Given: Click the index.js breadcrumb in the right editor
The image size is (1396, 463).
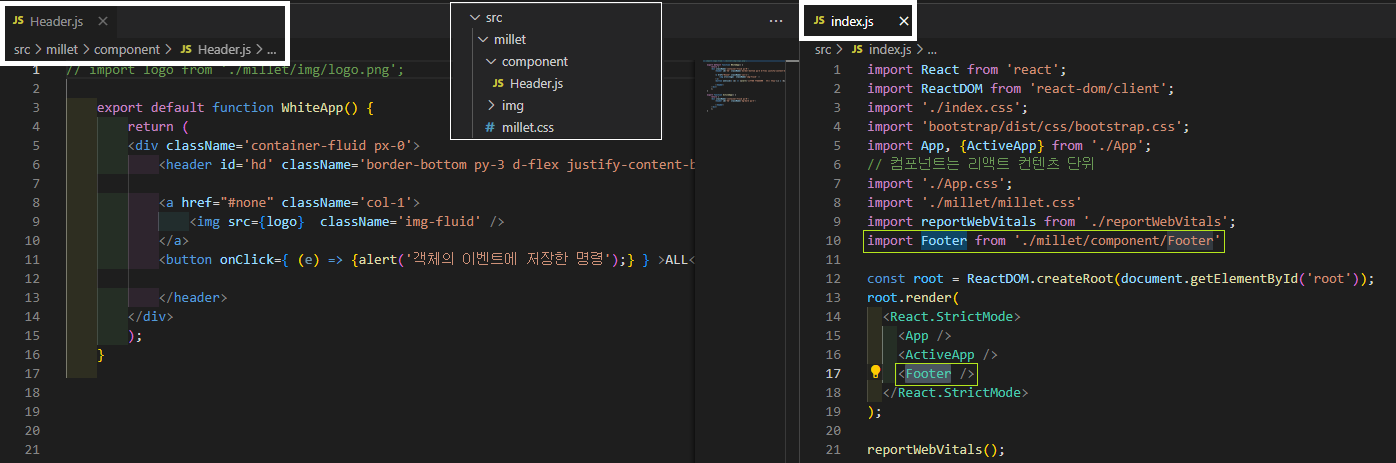Looking at the screenshot, I should 889,49.
